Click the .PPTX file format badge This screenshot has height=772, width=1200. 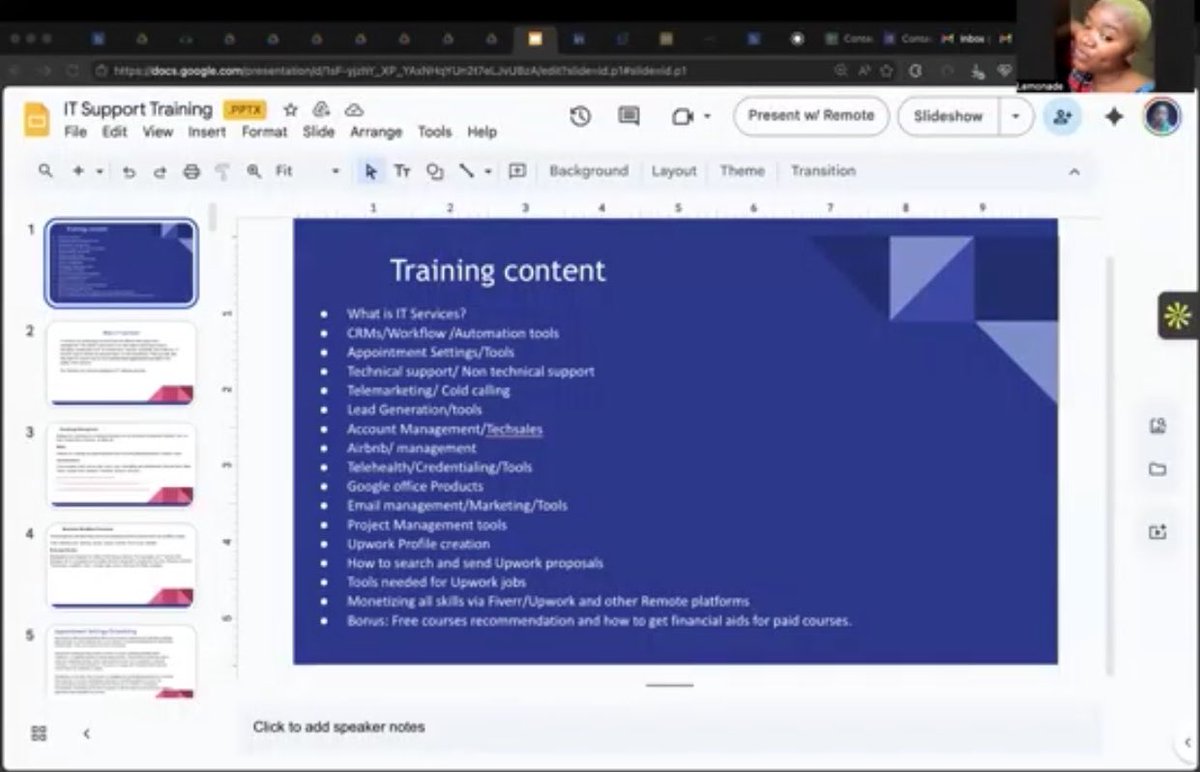245,110
